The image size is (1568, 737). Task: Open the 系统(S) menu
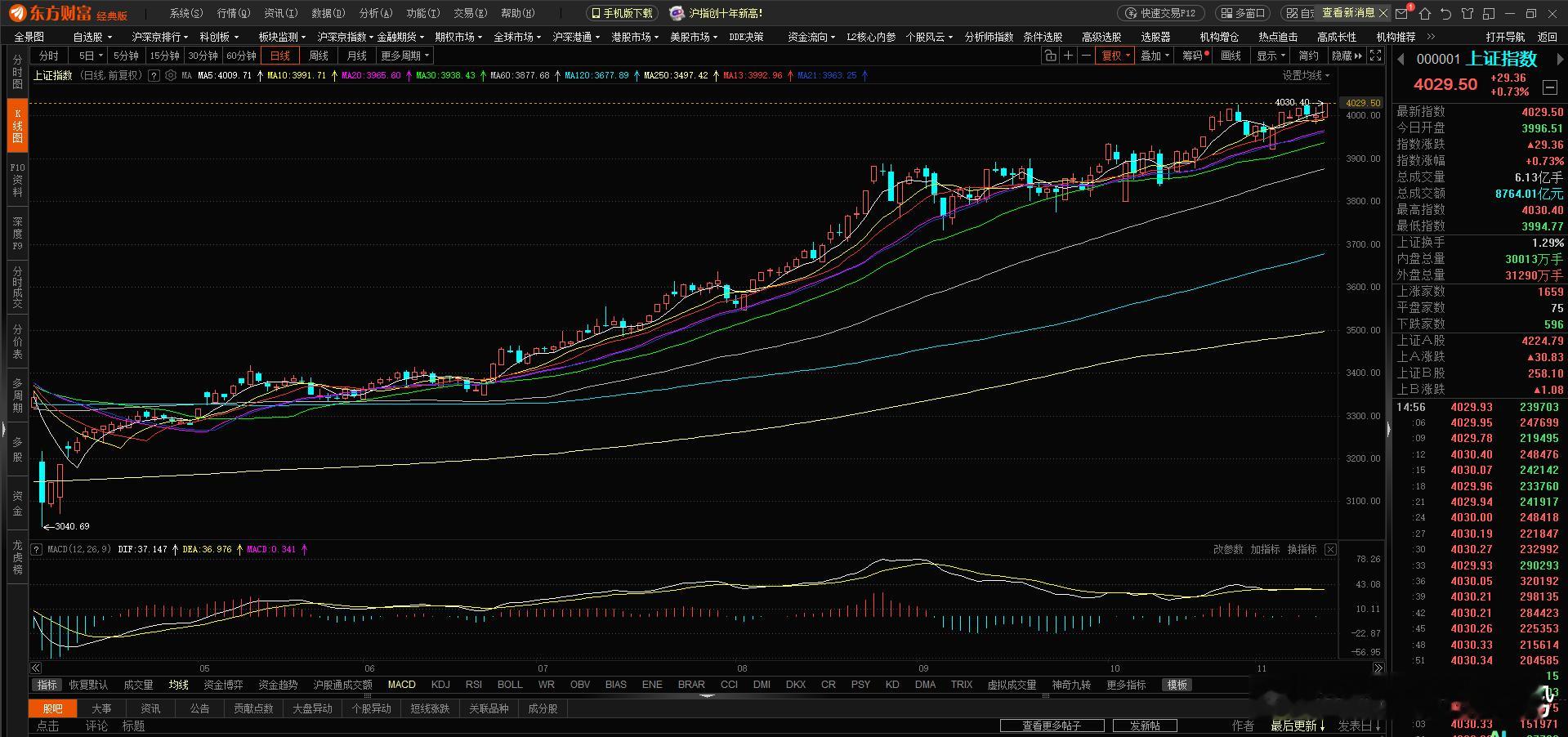coord(186,13)
